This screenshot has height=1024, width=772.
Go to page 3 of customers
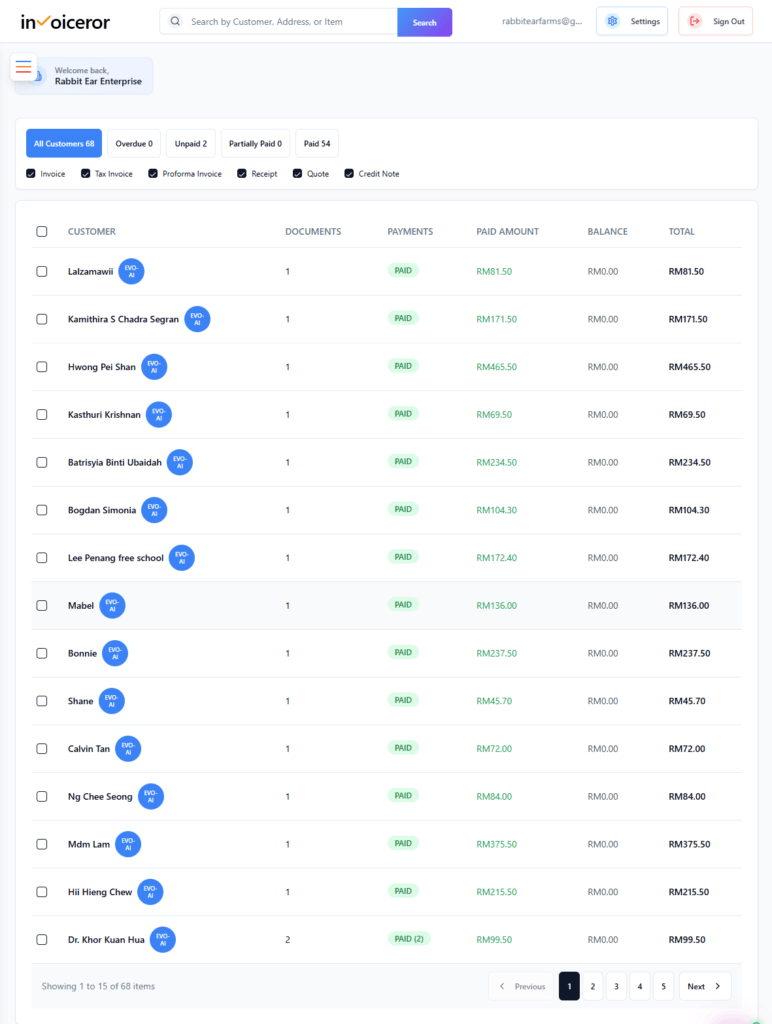coord(616,985)
